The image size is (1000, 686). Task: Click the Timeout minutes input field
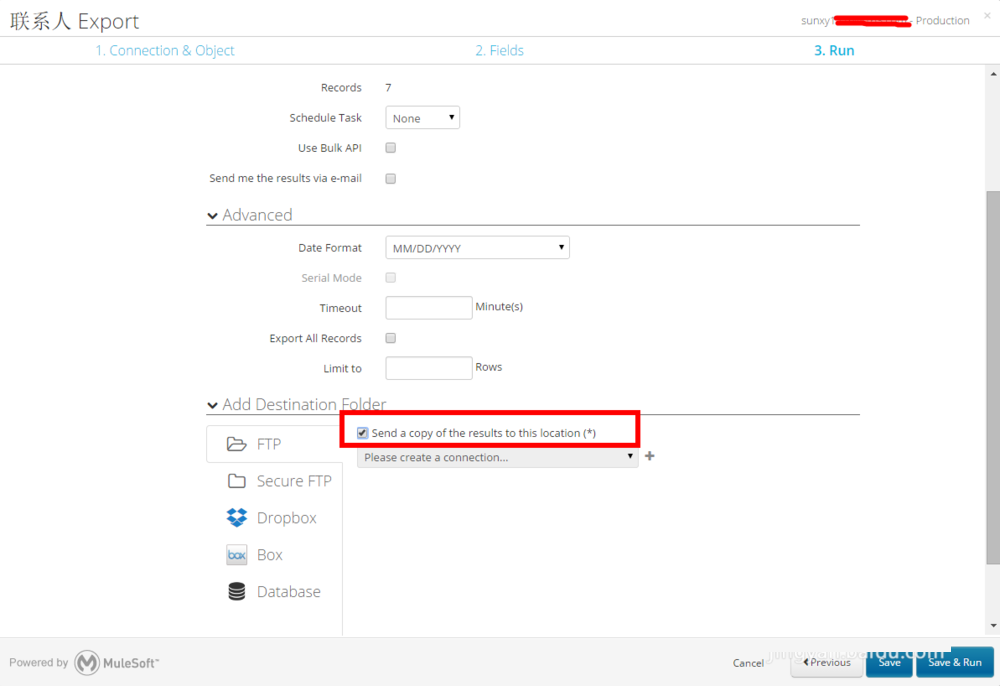click(x=428, y=308)
